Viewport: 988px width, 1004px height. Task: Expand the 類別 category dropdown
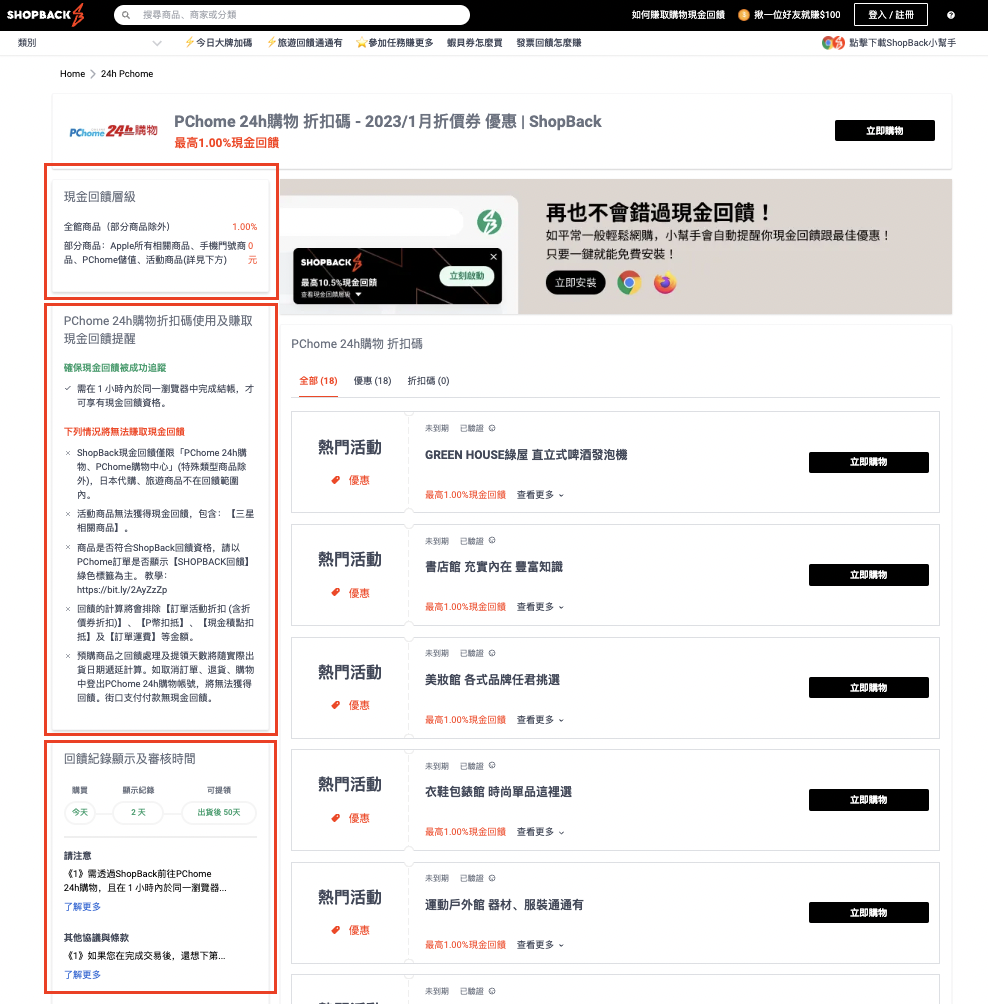[x=90, y=43]
